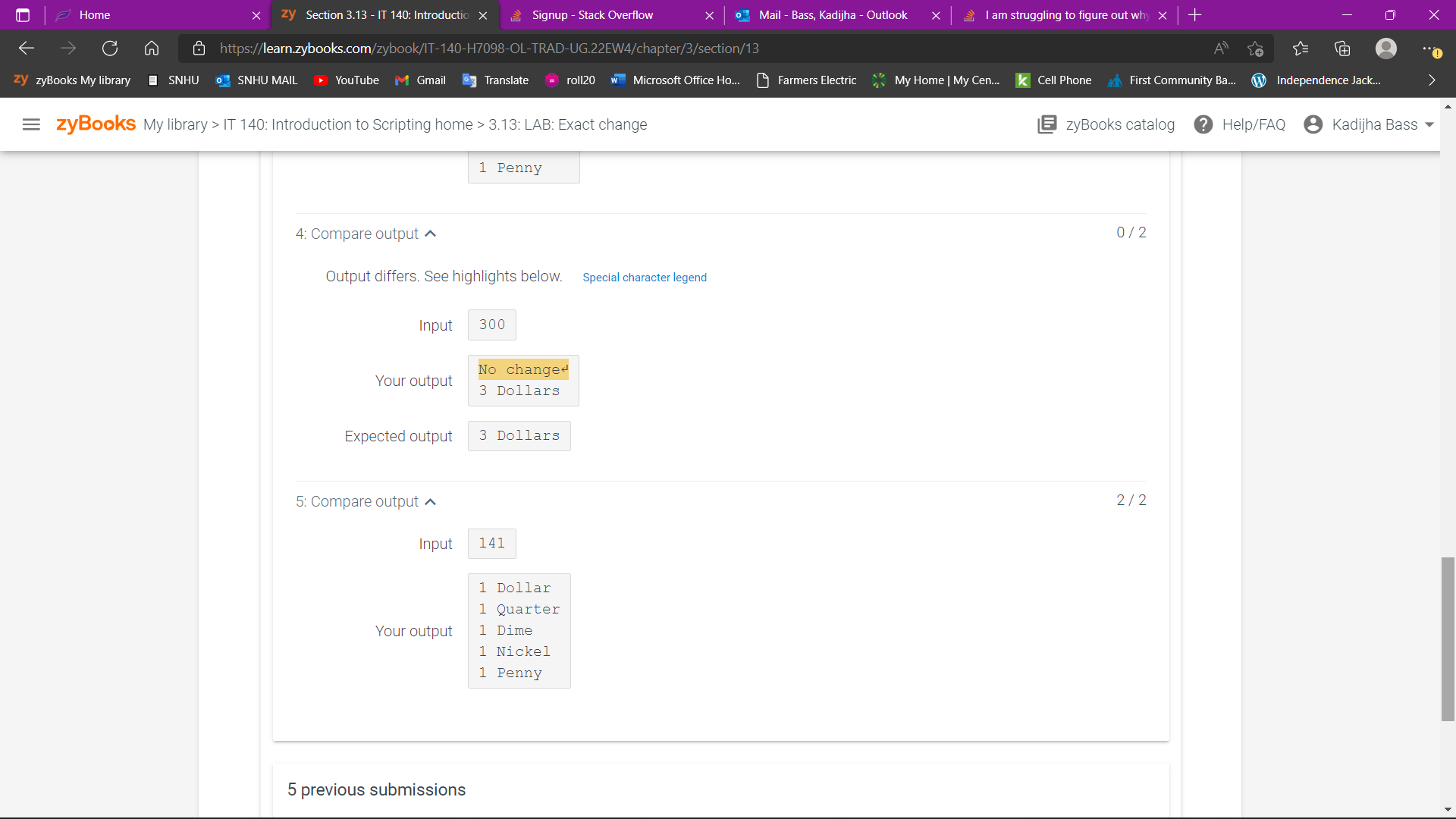
Task: Click the zyBooks home icon
Action: click(94, 124)
